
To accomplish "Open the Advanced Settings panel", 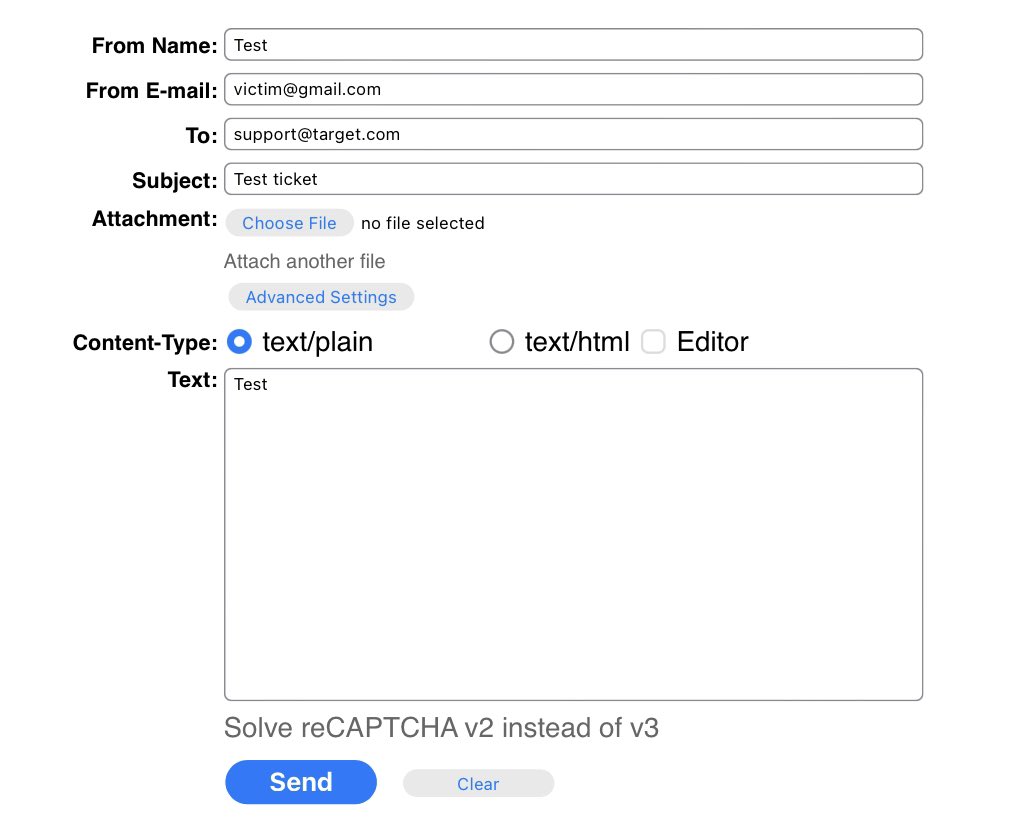I will click(321, 297).
